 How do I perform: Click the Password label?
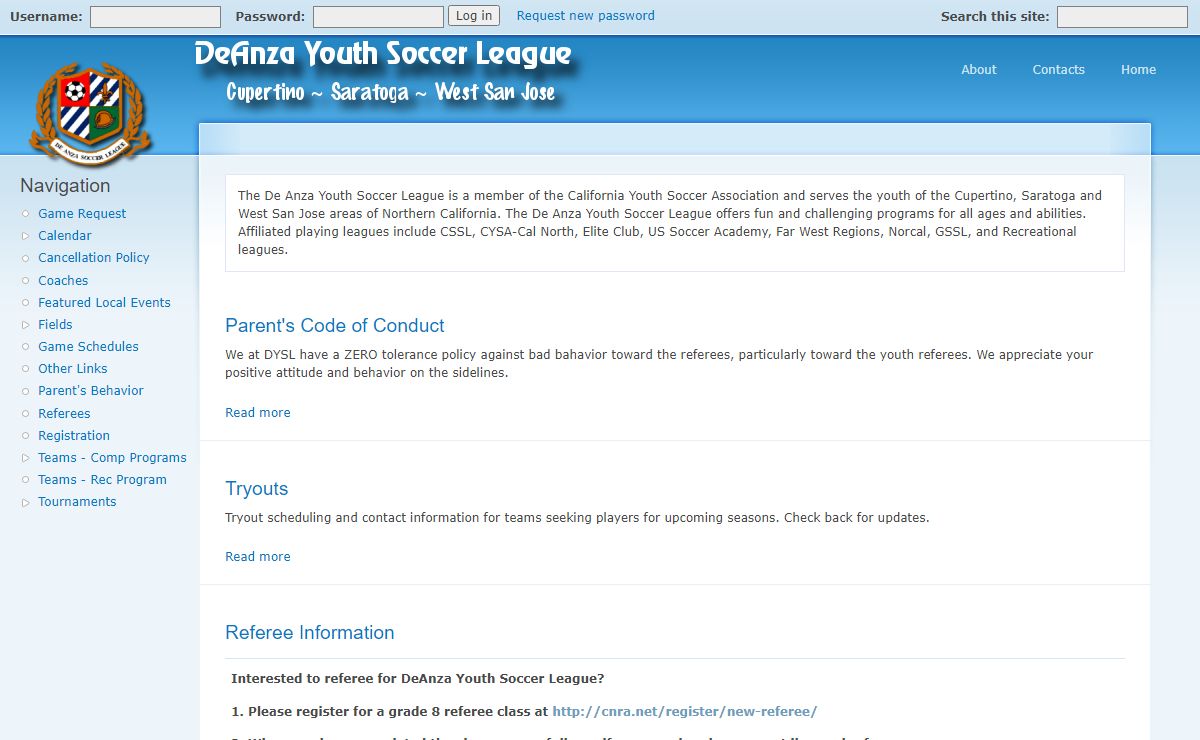click(x=270, y=16)
